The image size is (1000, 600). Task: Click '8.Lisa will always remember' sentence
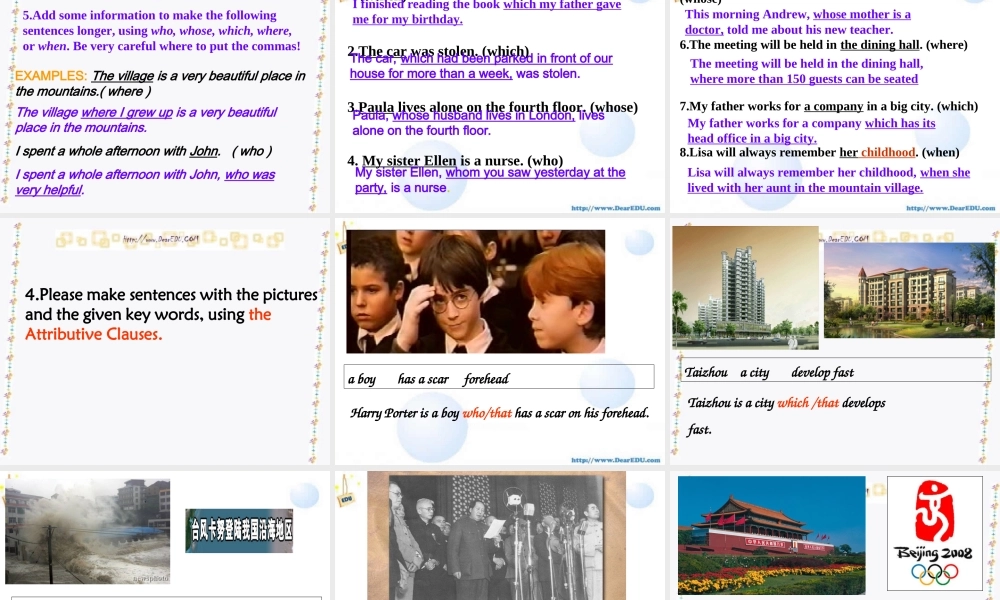(820, 152)
